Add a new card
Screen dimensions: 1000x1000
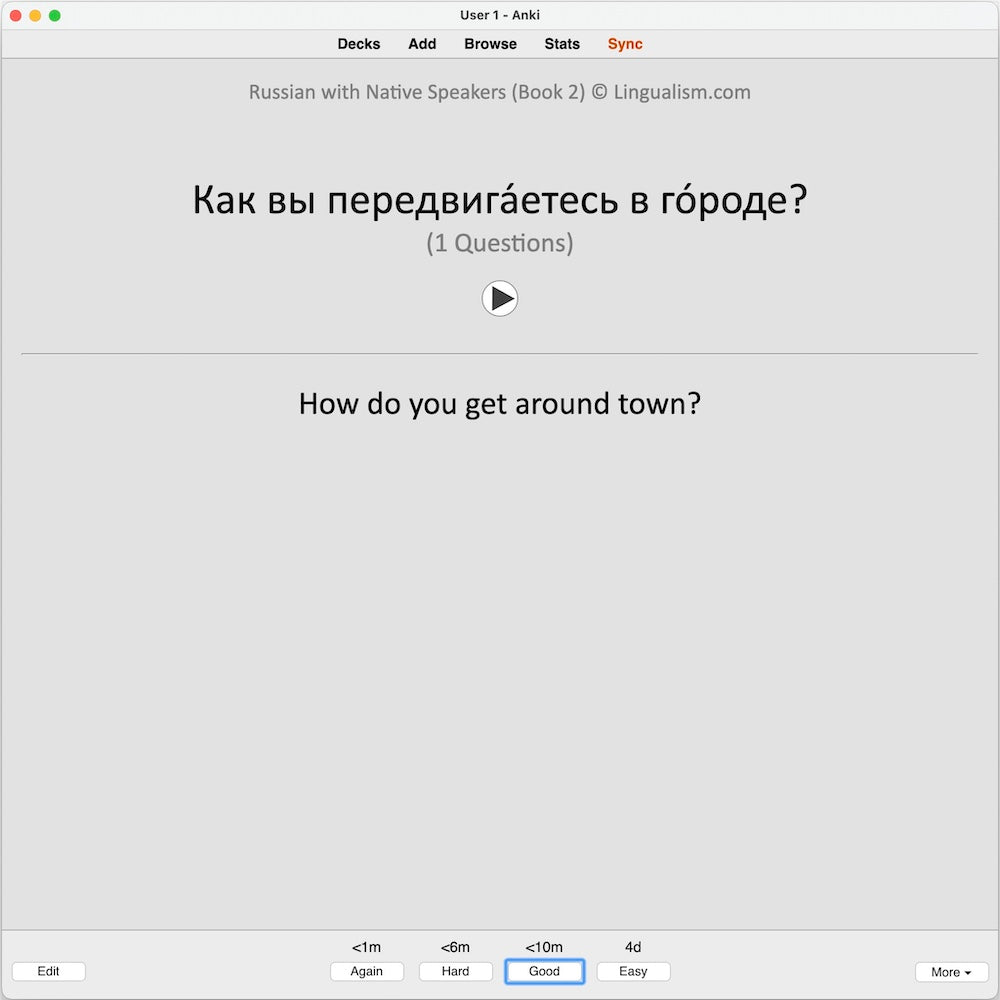421,44
